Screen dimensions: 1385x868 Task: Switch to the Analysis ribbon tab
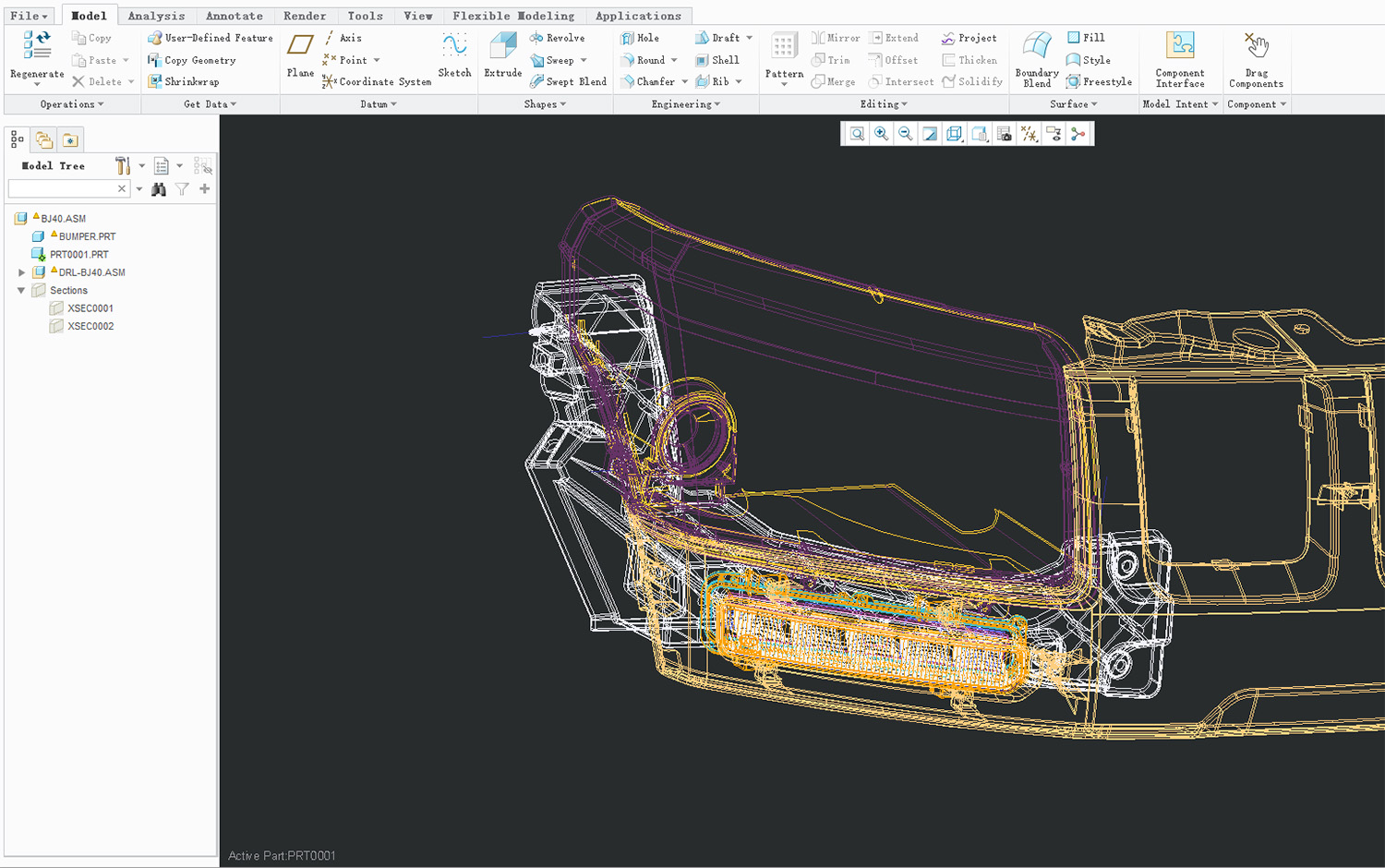point(156,16)
